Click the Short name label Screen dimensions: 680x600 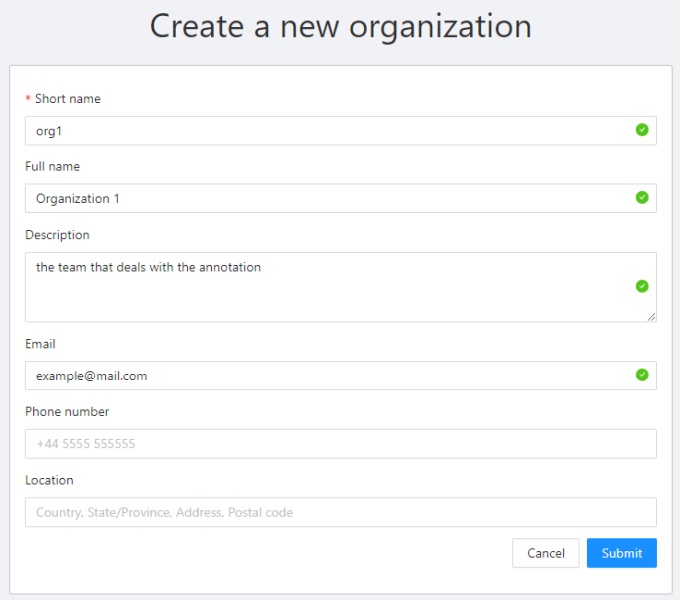(x=67, y=99)
